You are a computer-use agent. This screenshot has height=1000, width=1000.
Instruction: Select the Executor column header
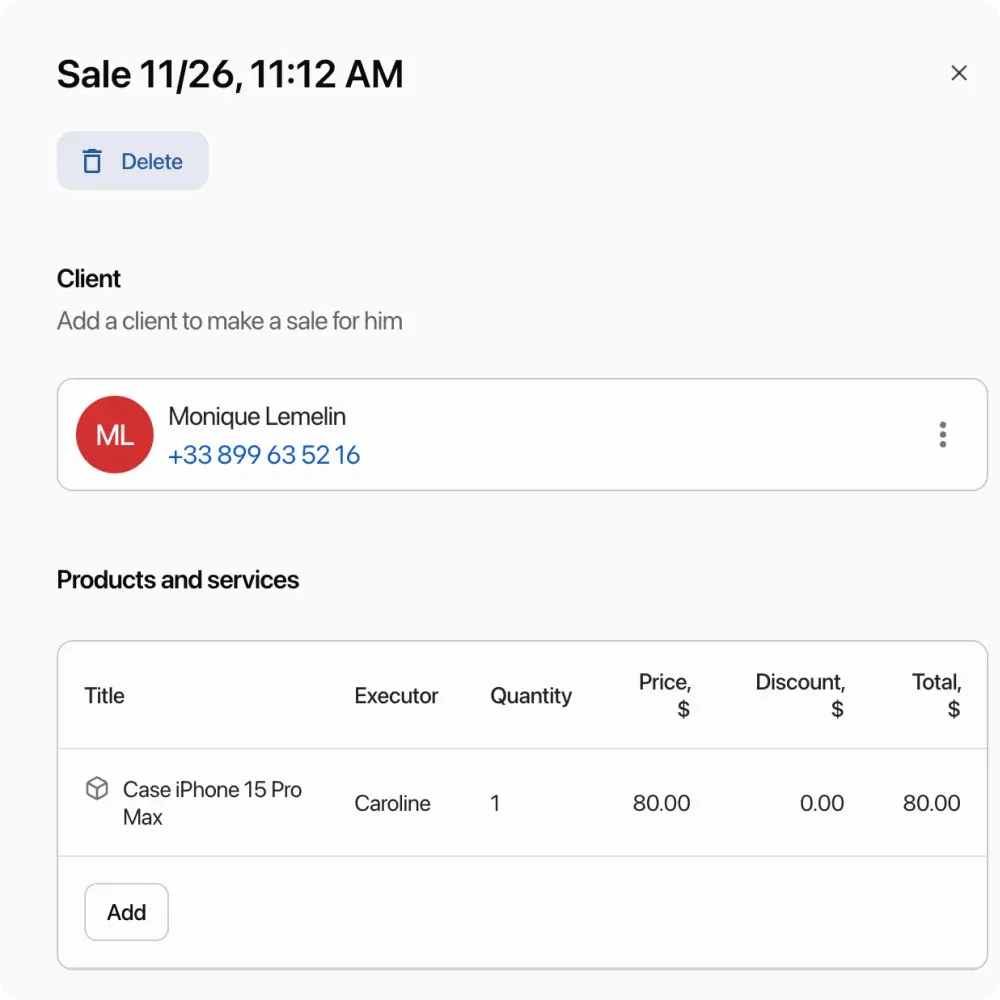pos(396,695)
